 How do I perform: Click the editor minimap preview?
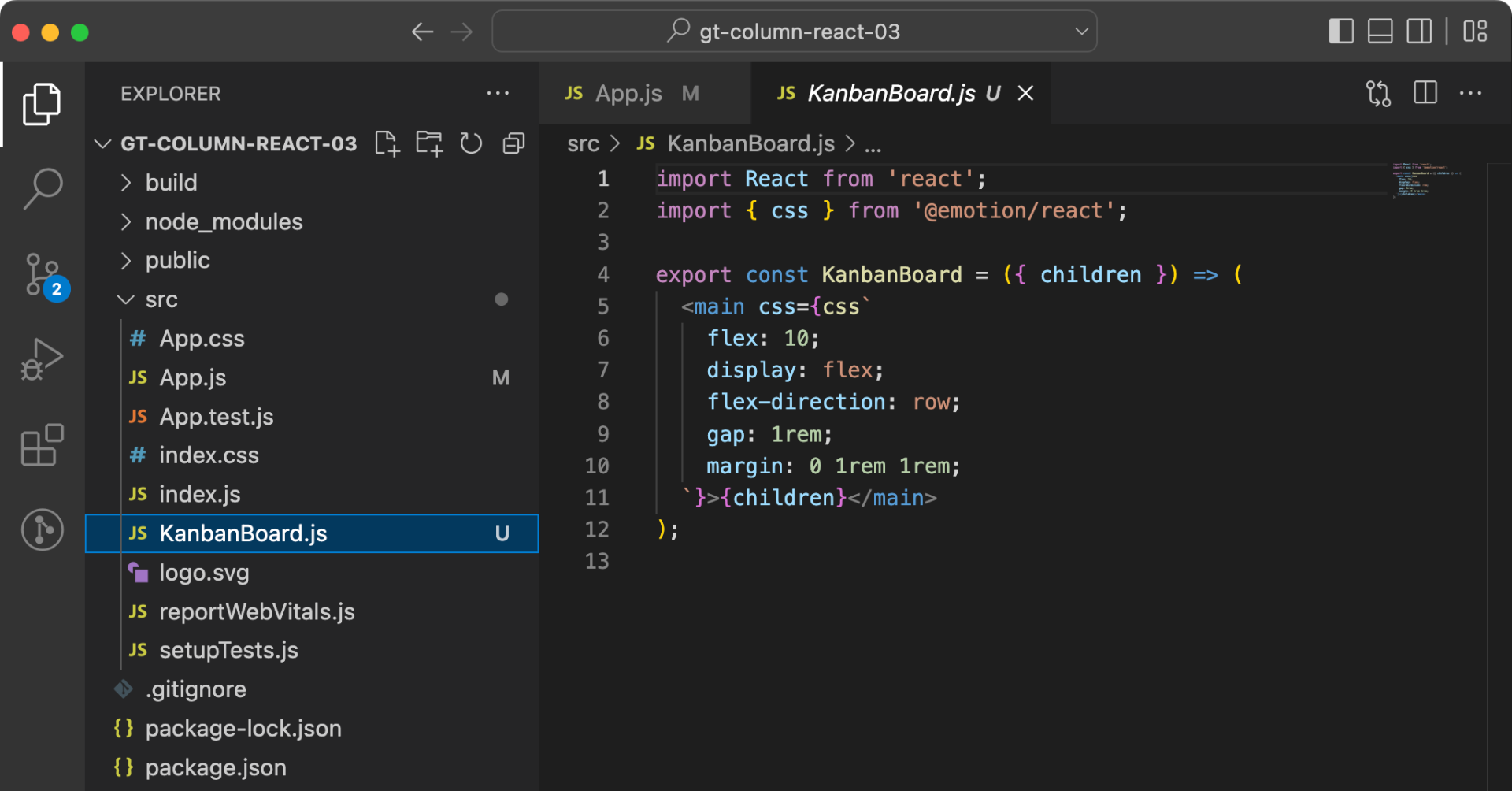click(x=1425, y=180)
